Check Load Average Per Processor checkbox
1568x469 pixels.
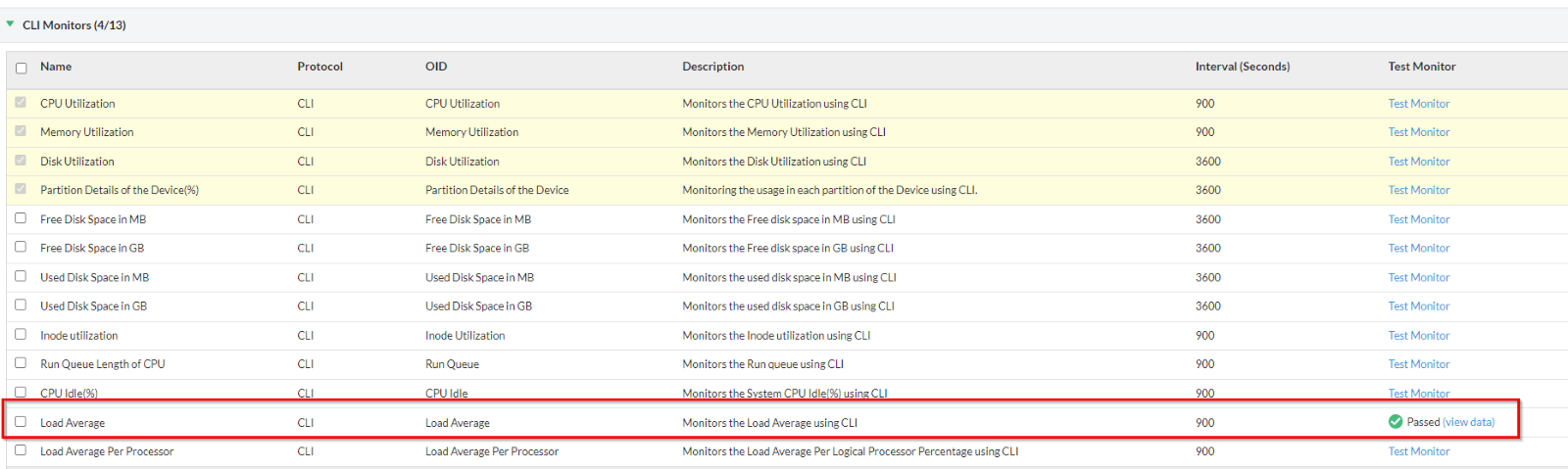(x=21, y=450)
